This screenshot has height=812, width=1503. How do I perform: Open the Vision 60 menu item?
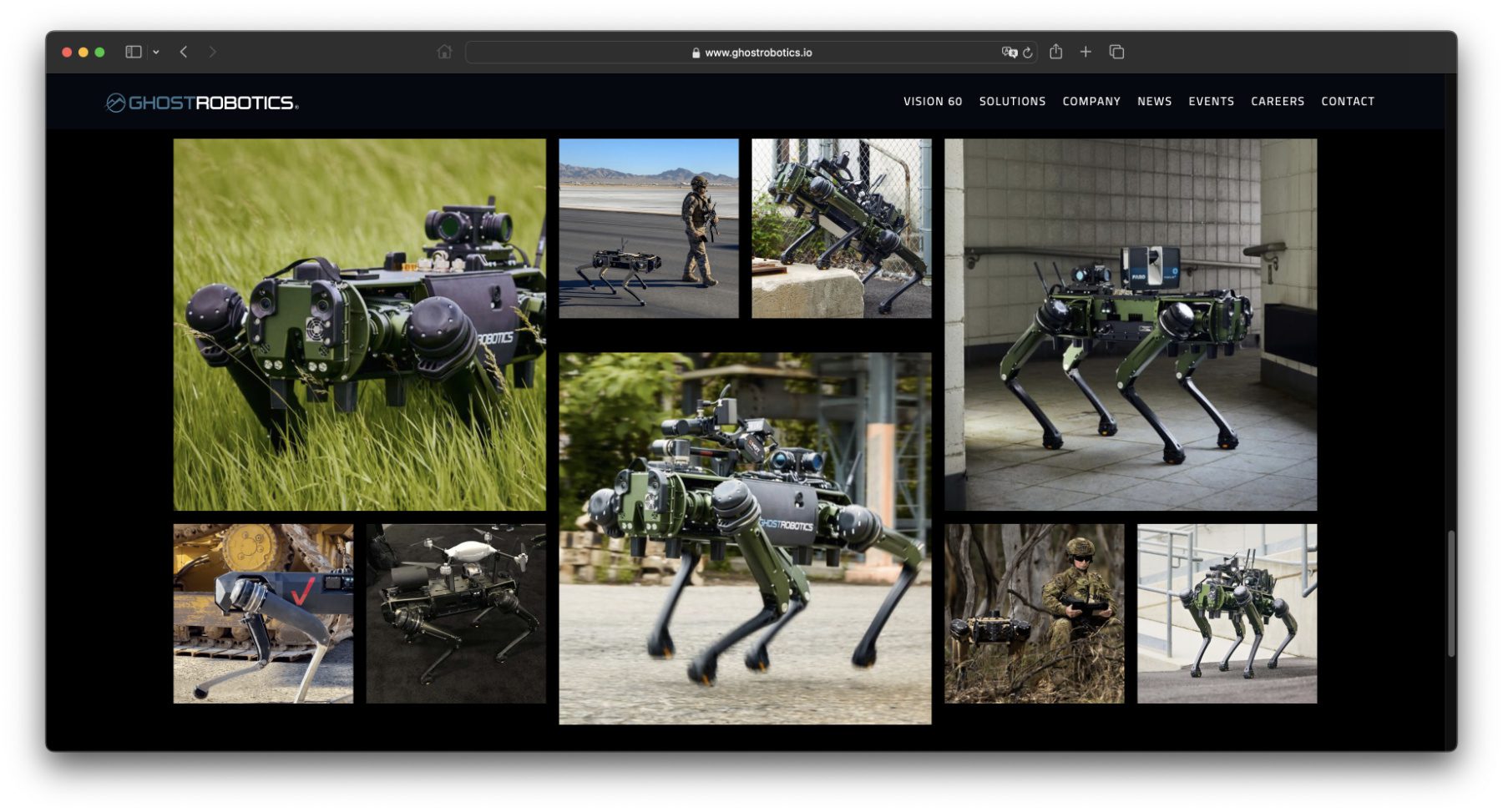(x=933, y=101)
